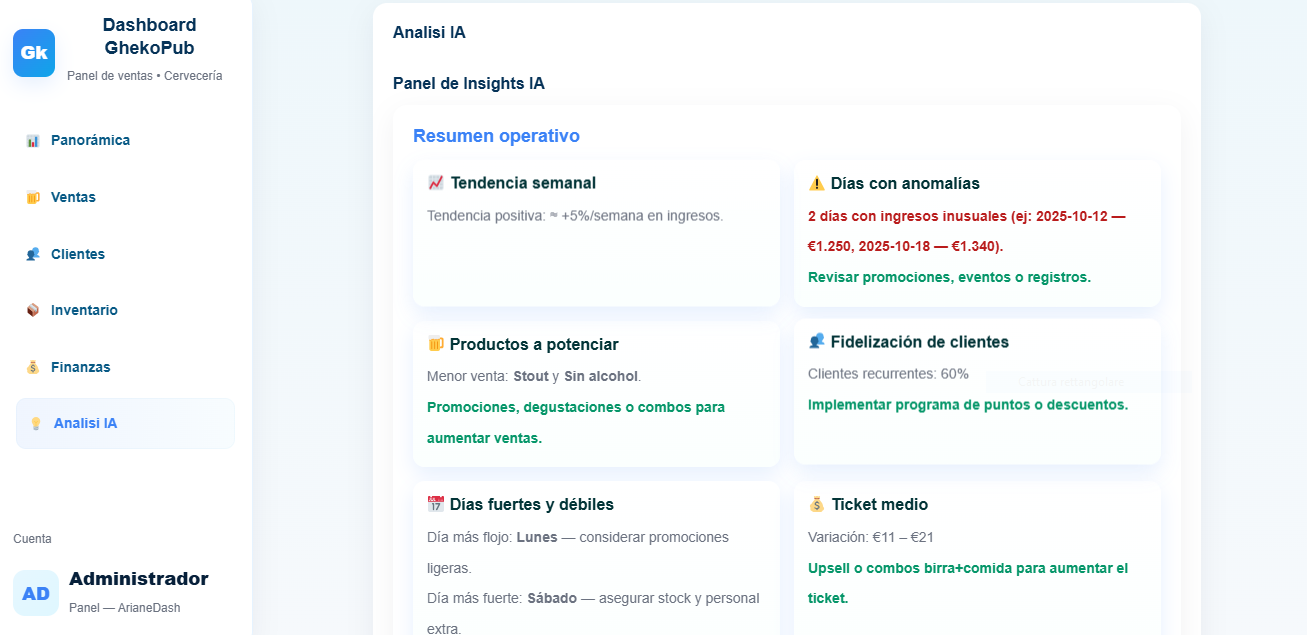1307x635 pixels.
Task: Click the Administrador account name
Action: tap(138, 579)
